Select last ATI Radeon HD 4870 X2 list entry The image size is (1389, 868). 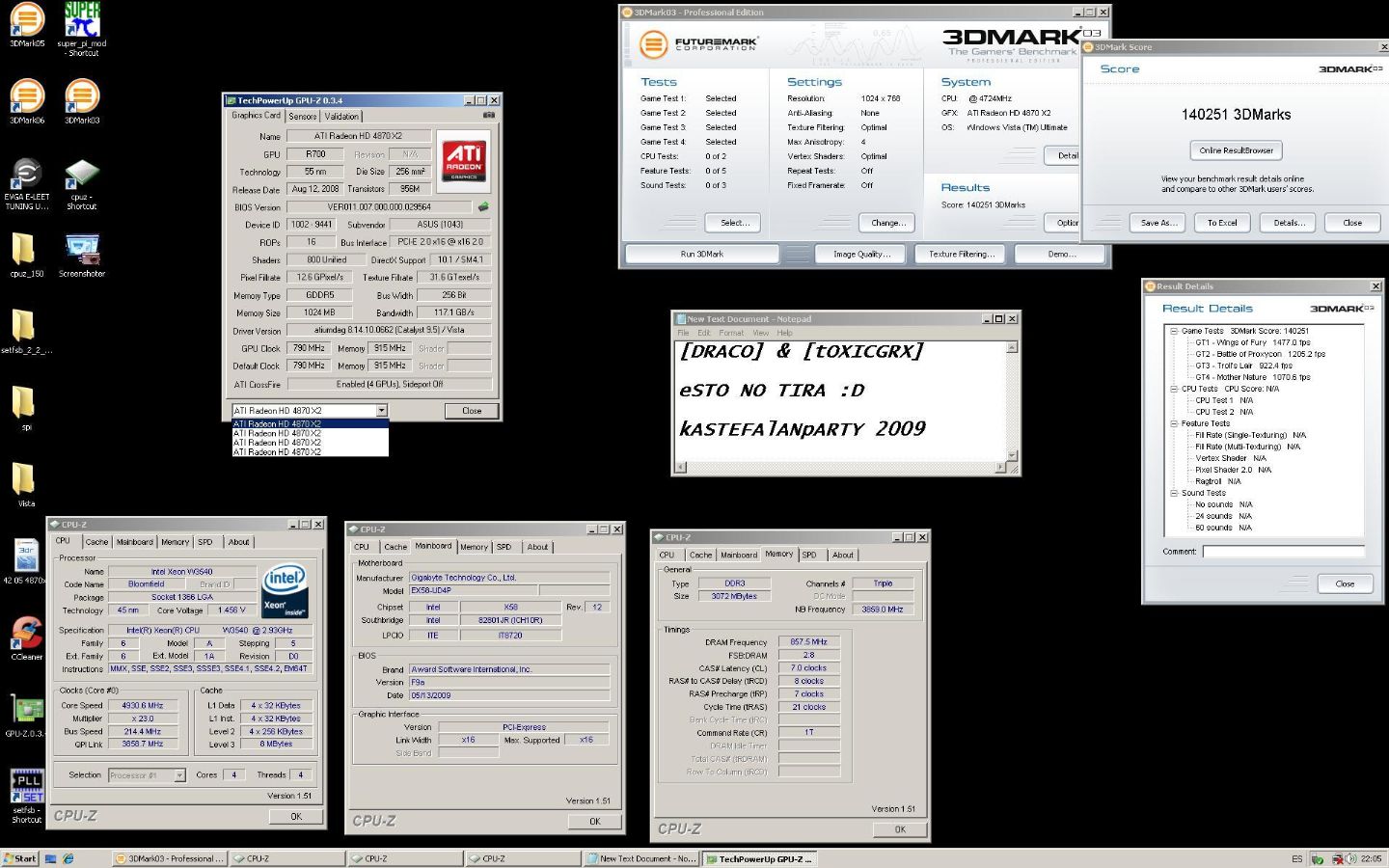310,451
